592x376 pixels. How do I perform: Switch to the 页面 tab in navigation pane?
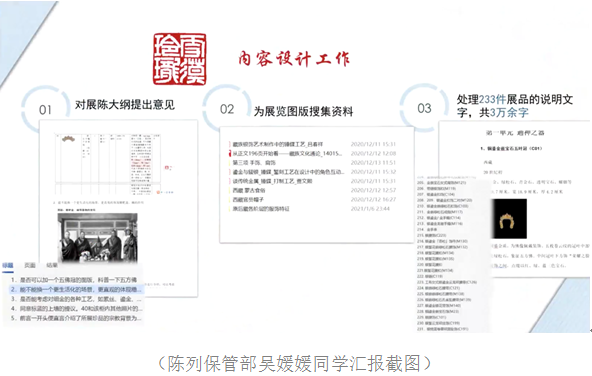point(30,265)
